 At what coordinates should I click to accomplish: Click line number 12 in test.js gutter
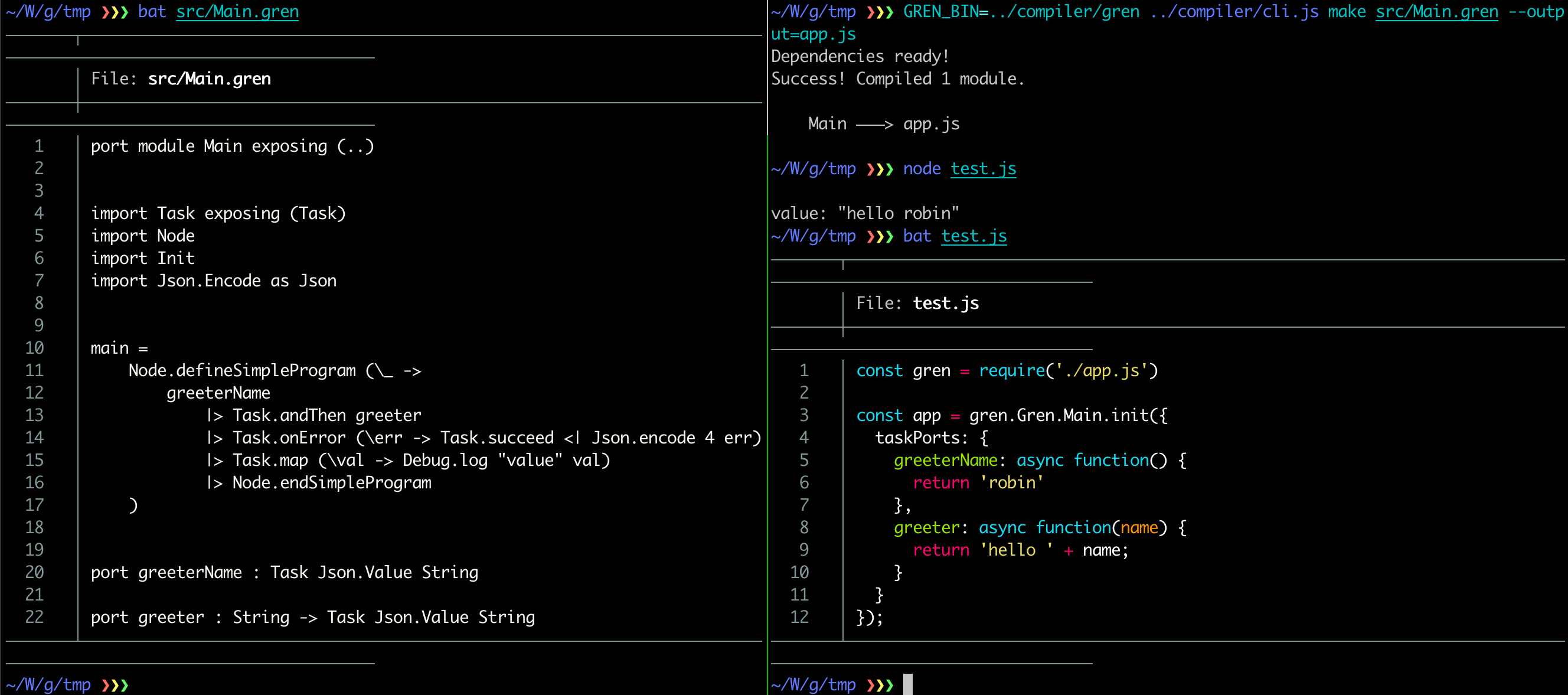tap(799, 617)
